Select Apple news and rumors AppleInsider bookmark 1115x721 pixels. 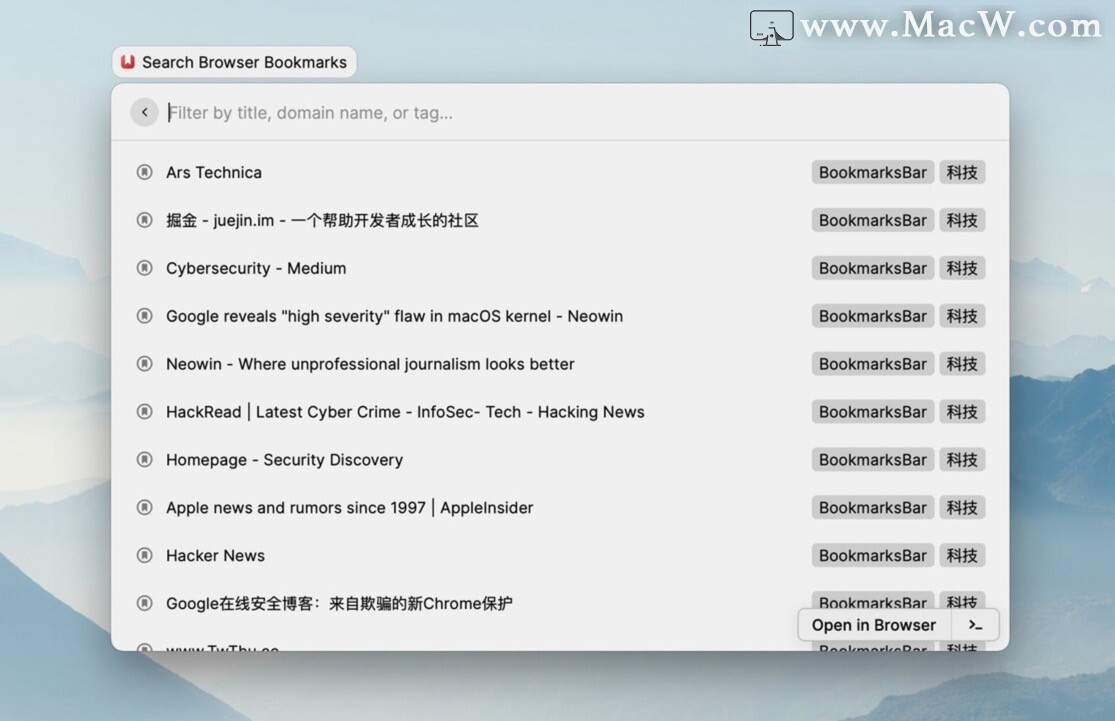560,507
